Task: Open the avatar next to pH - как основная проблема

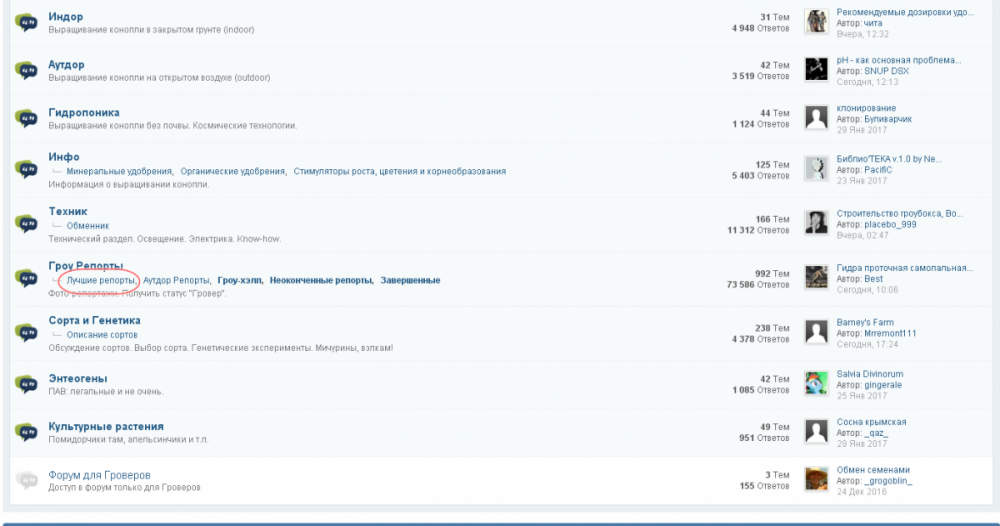Action: pyautogui.click(x=816, y=69)
